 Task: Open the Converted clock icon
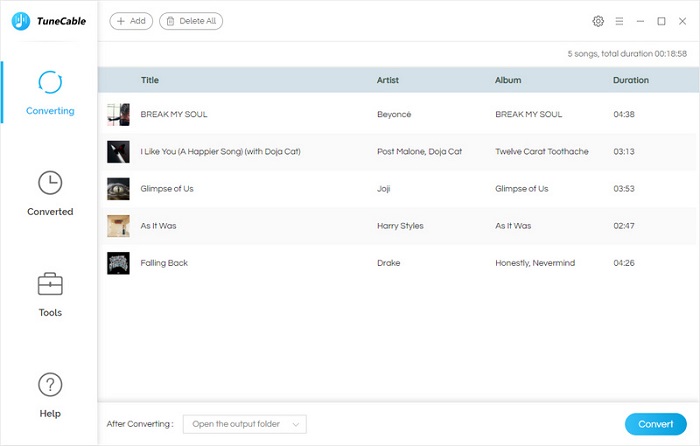[x=50, y=183]
